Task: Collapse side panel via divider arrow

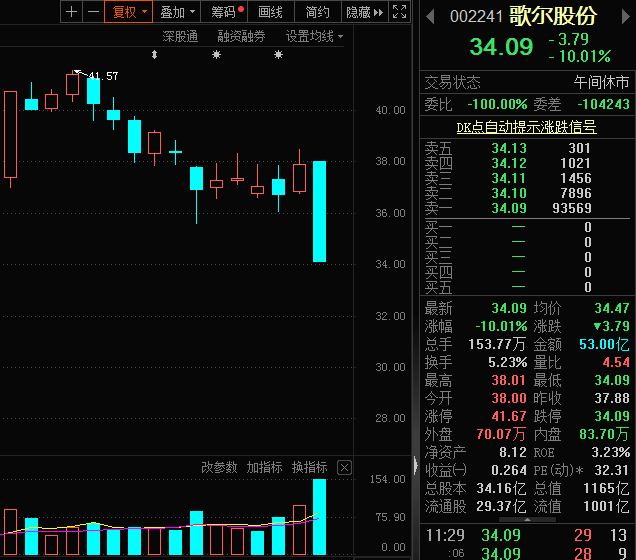Action: (x=416, y=465)
